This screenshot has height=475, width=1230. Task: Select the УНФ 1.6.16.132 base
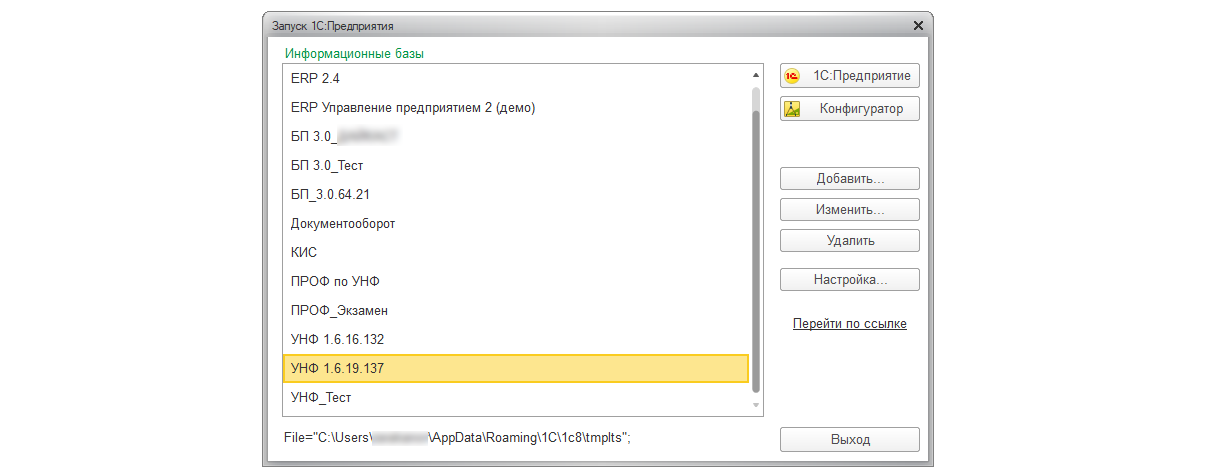pyautogui.click(x=516, y=339)
